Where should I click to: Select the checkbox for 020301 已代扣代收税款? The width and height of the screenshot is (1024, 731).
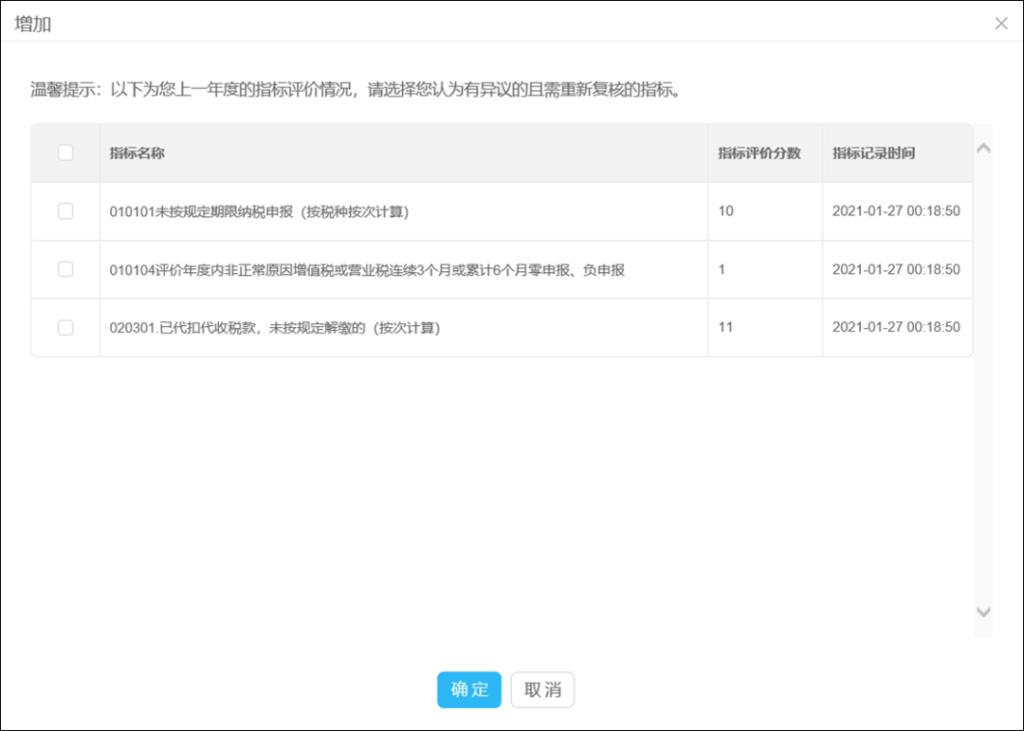point(65,327)
